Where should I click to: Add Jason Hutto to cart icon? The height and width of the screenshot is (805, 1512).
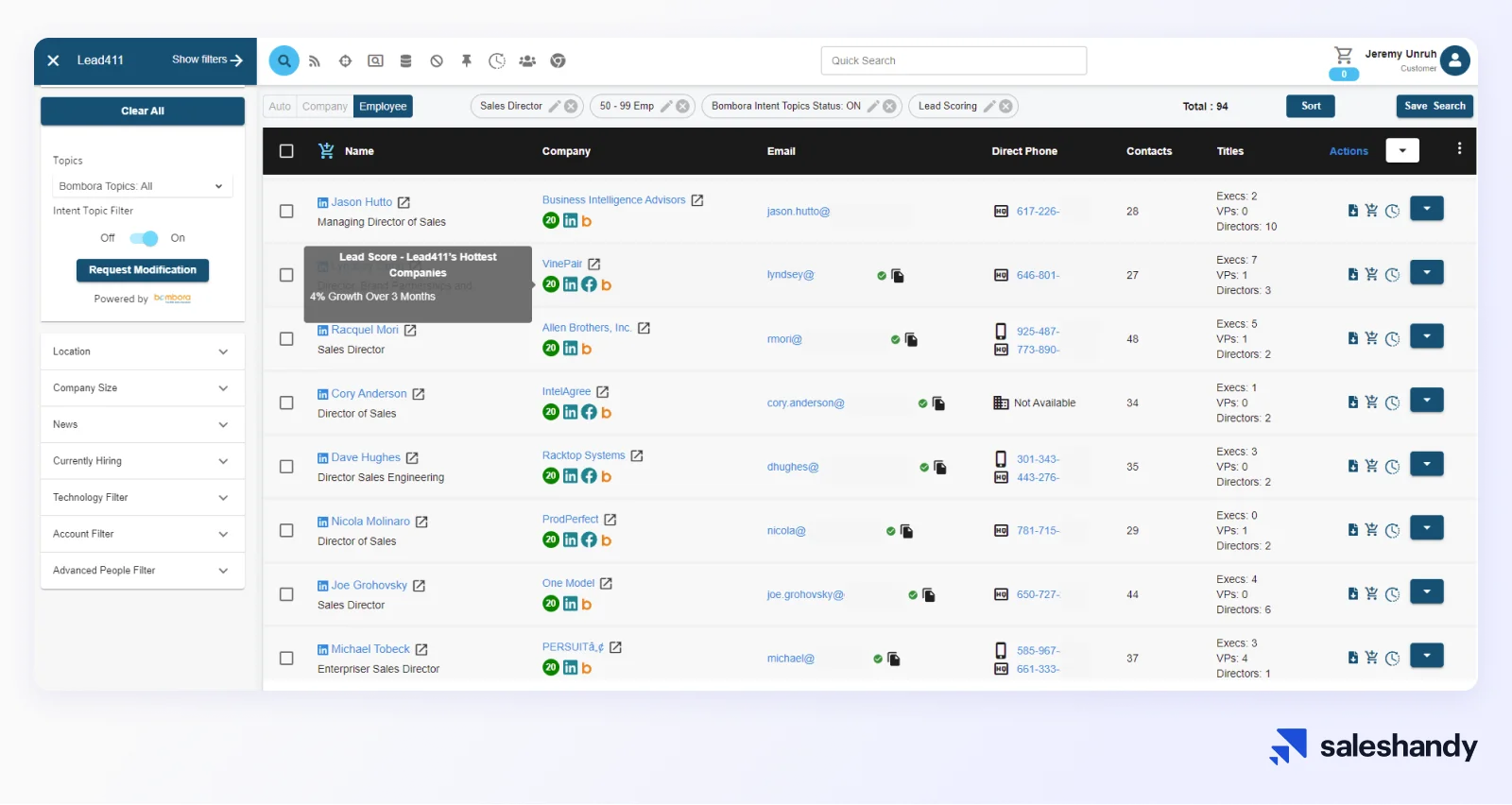[1371, 211]
